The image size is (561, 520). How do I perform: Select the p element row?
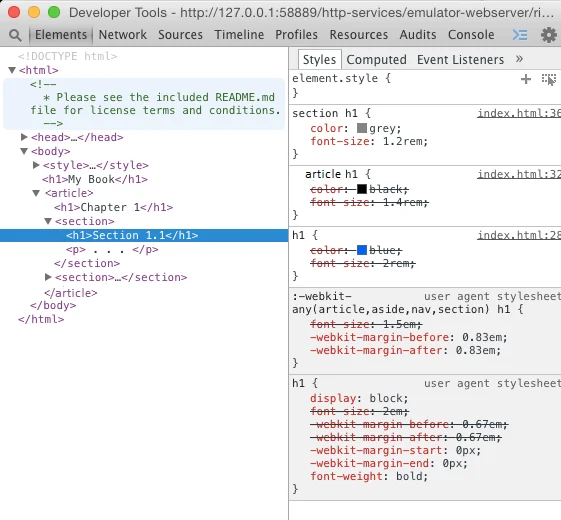(x=112, y=249)
